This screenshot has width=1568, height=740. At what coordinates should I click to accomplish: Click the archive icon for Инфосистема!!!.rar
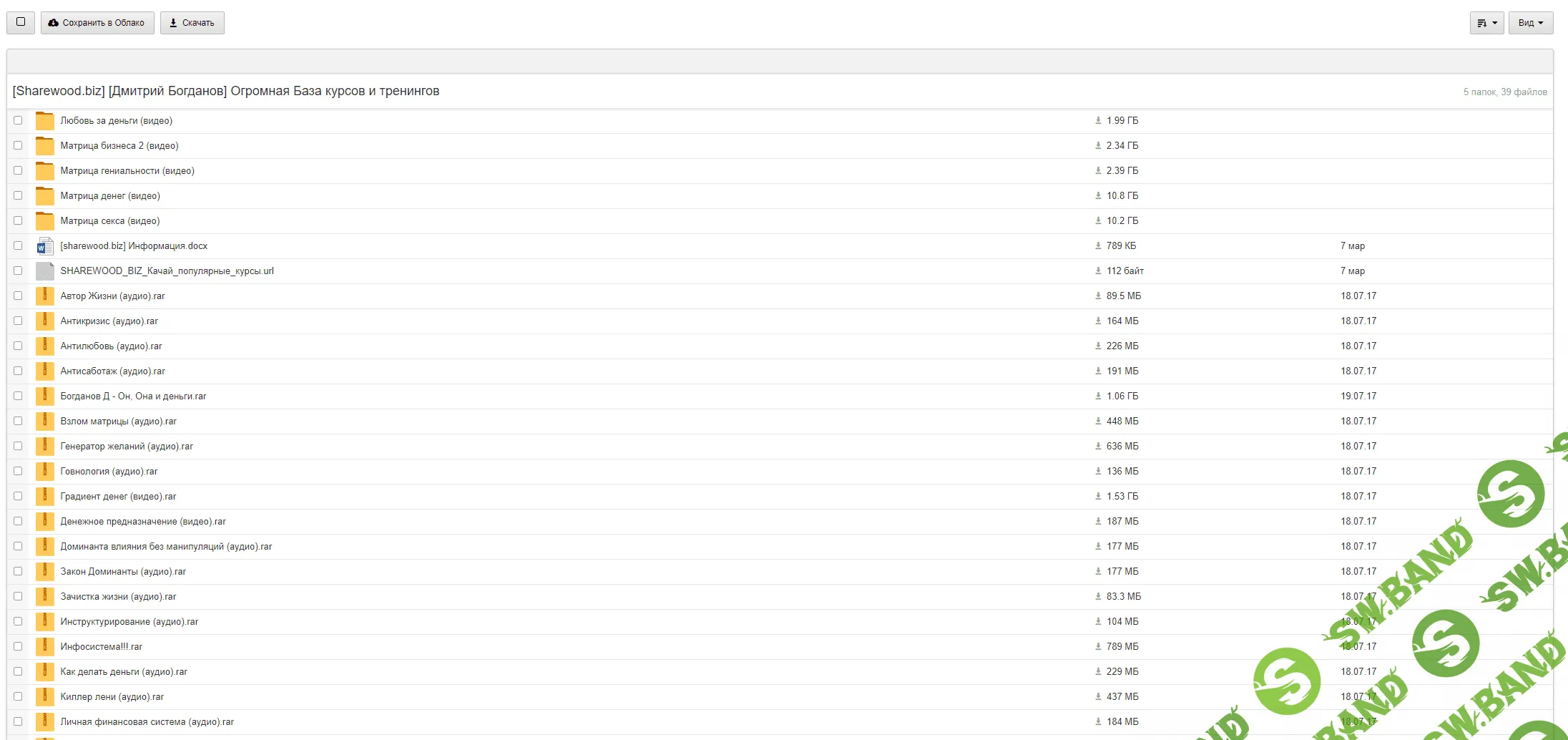click(x=45, y=647)
